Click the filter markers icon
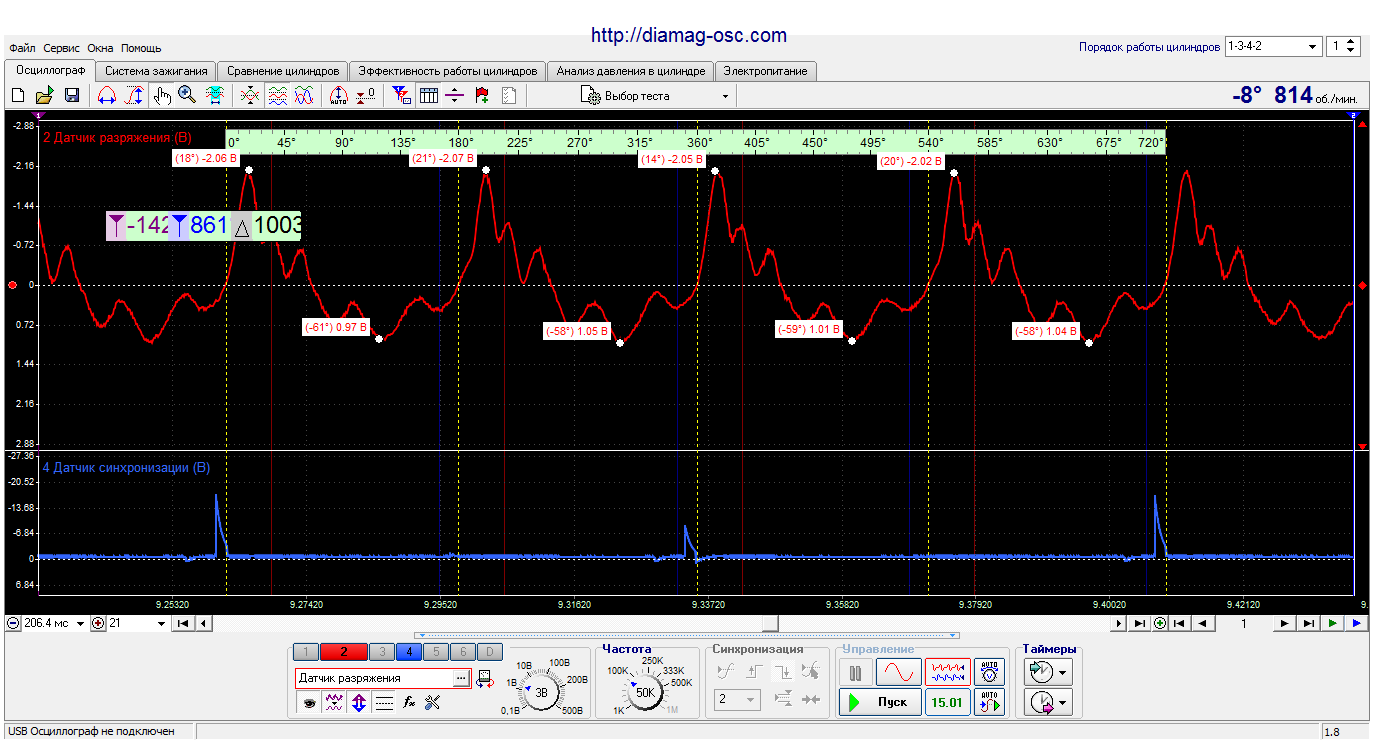1382x744 pixels. tap(401, 96)
